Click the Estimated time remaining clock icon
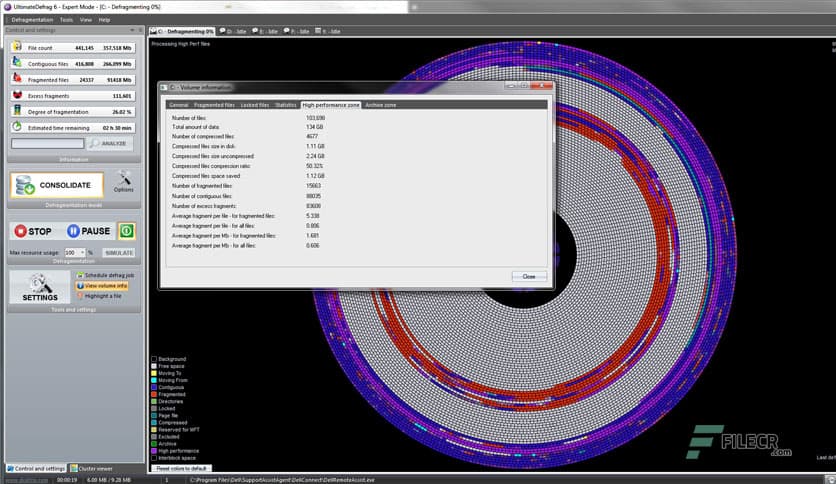836x484 pixels. tap(17, 127)
